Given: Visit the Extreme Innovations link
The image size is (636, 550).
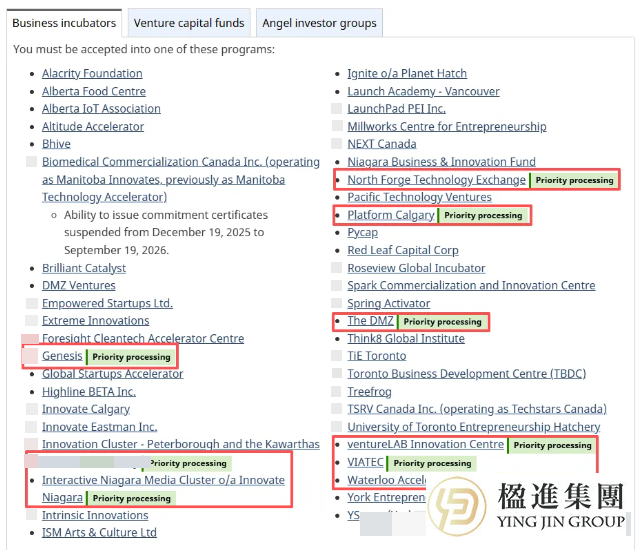Looking at the screenshot, I should [x=96, y=321].
